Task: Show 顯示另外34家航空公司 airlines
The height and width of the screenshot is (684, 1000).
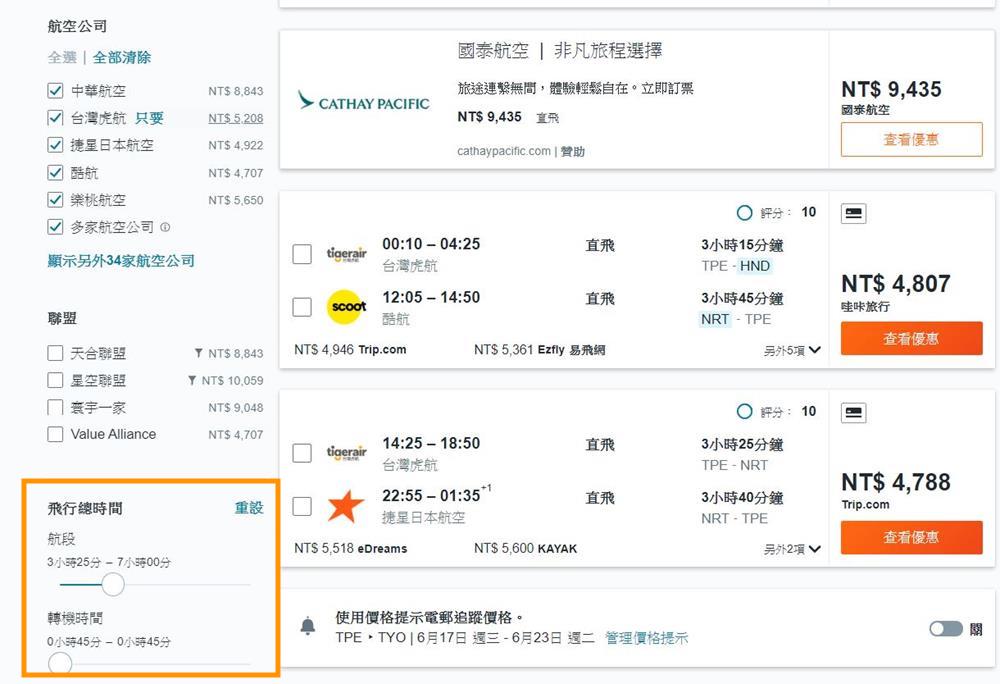Action: coord(121,261)
